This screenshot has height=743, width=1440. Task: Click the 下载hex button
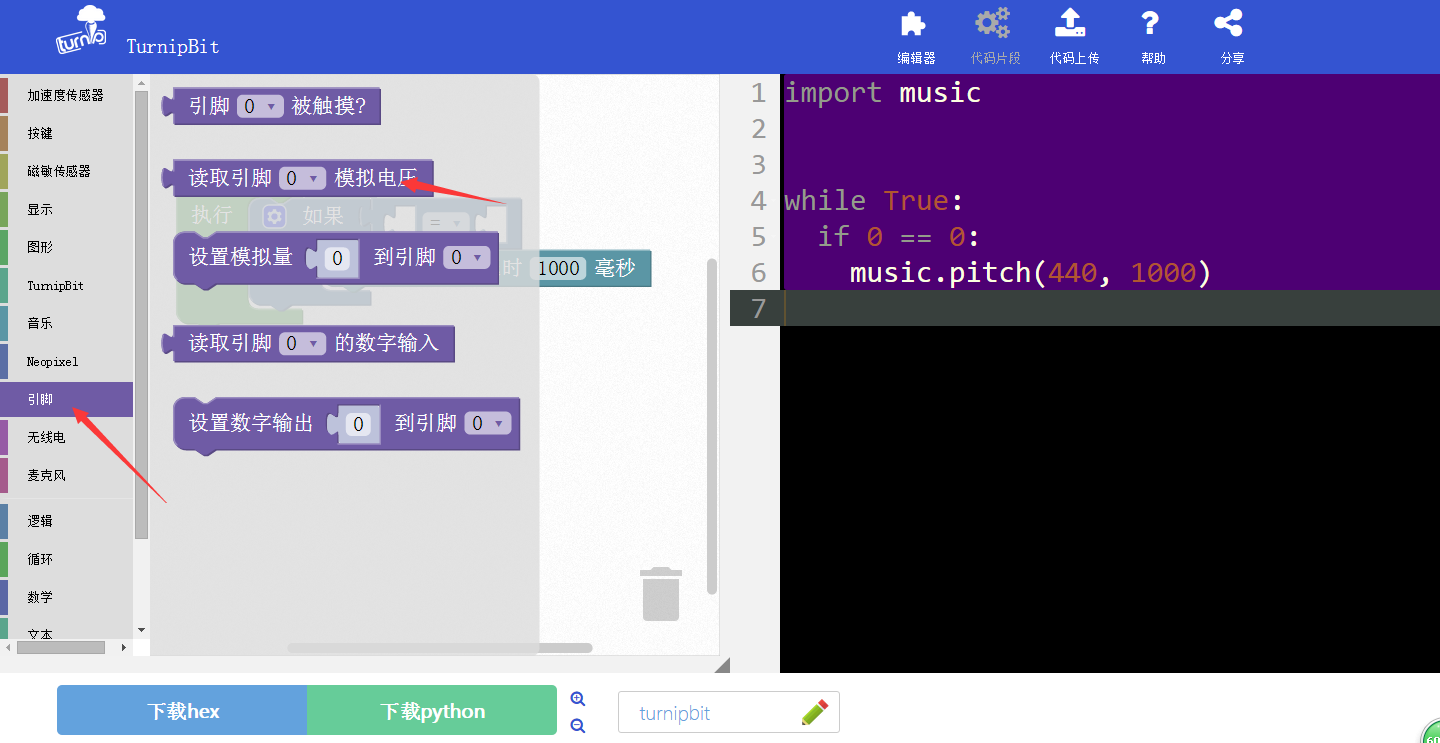coord(182,711)
